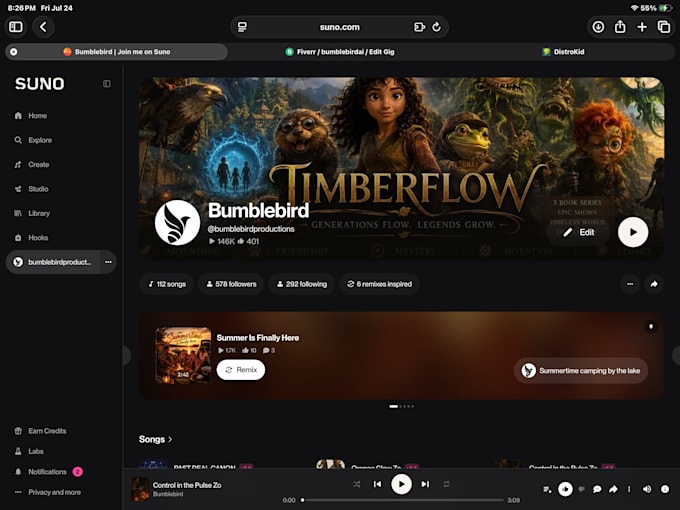Open the Safari share sheet icon

click(620, 27)
